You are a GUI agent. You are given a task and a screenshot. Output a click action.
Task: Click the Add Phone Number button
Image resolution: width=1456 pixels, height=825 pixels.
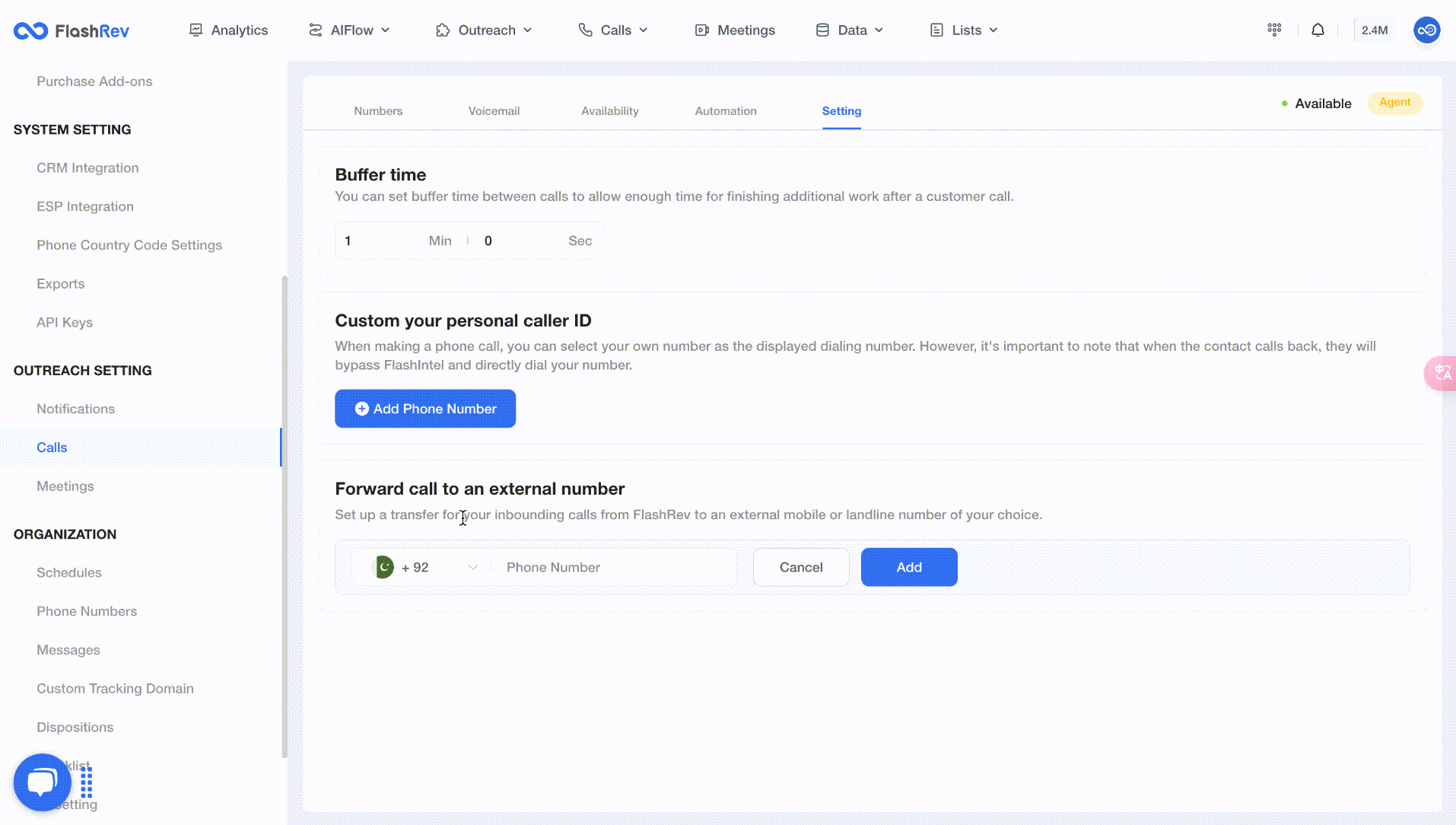(425, 409)
